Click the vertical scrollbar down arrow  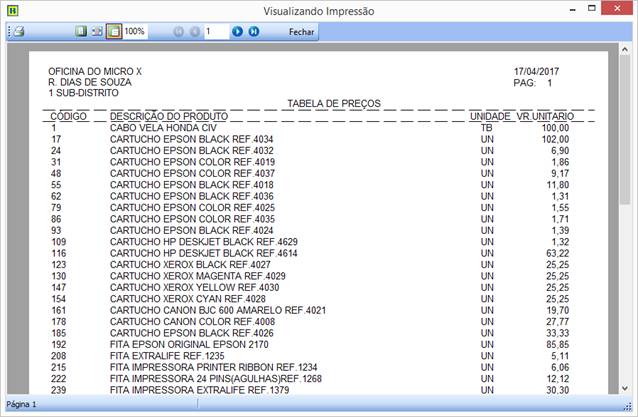coord(625,390)
